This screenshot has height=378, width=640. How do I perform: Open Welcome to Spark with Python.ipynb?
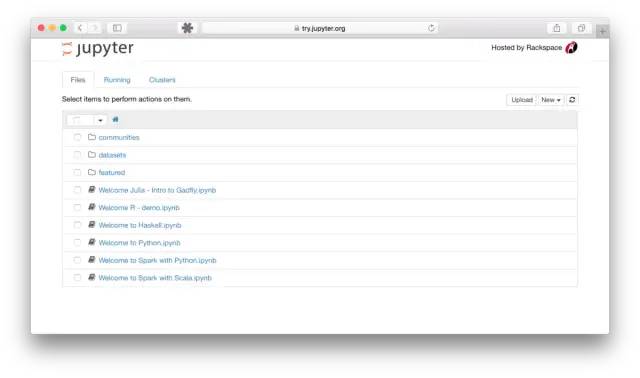point(158,260)
